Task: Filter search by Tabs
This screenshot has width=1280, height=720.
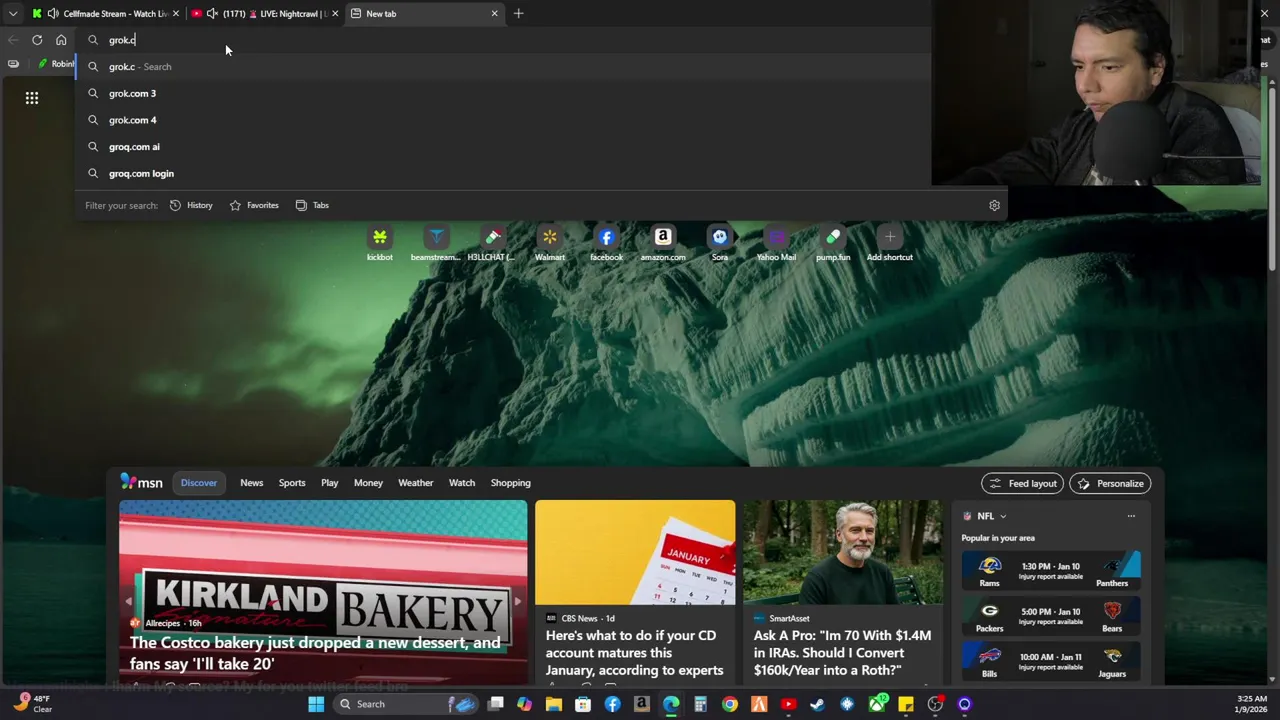Action: (x=312, y=205)
